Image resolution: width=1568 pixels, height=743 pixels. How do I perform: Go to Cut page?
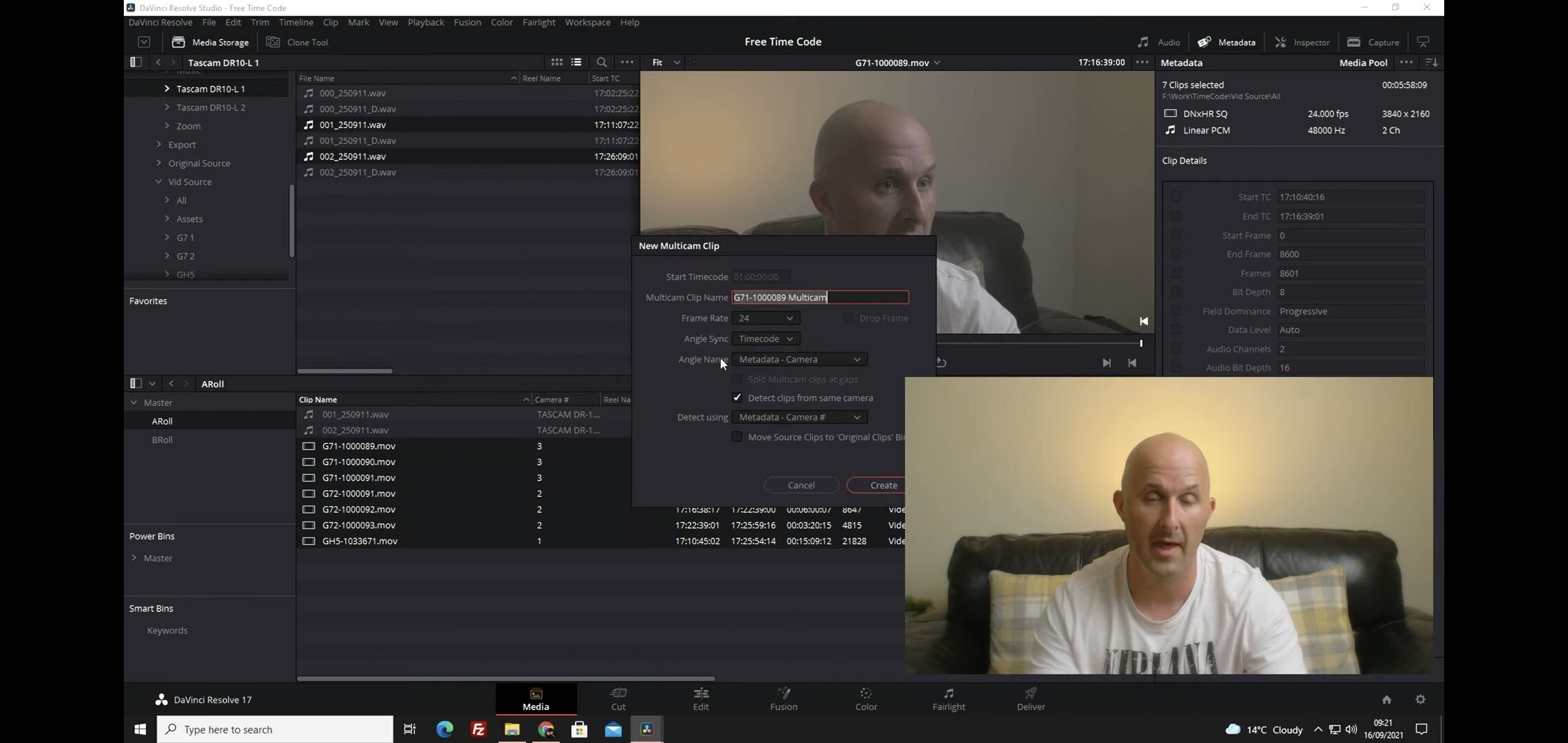coord(618,699)
